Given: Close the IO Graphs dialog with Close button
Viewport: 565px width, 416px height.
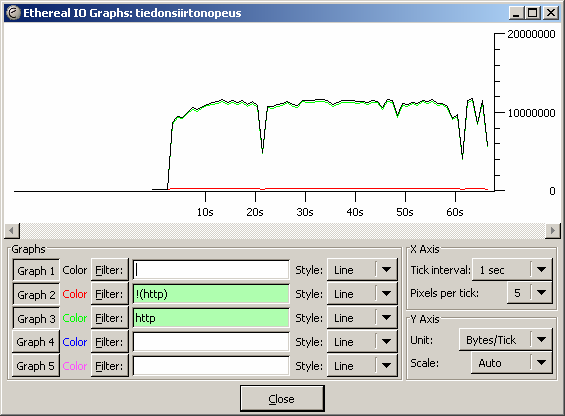Looking at the screenshot, I should [282, 399].
